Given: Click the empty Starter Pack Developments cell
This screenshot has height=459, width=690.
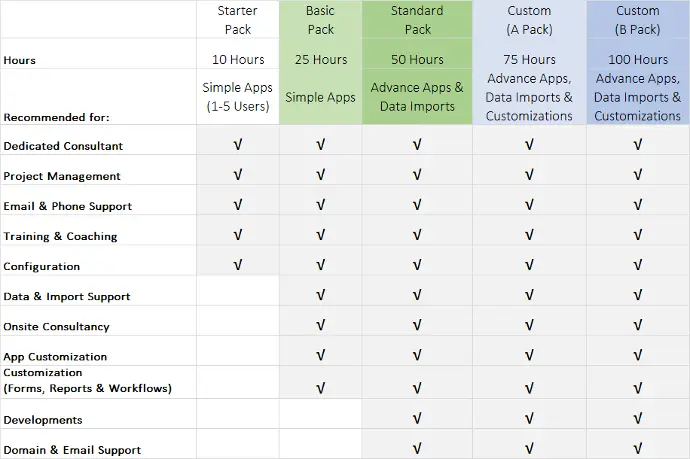Looking at the screenshot, I should click(x=238, y=414).
